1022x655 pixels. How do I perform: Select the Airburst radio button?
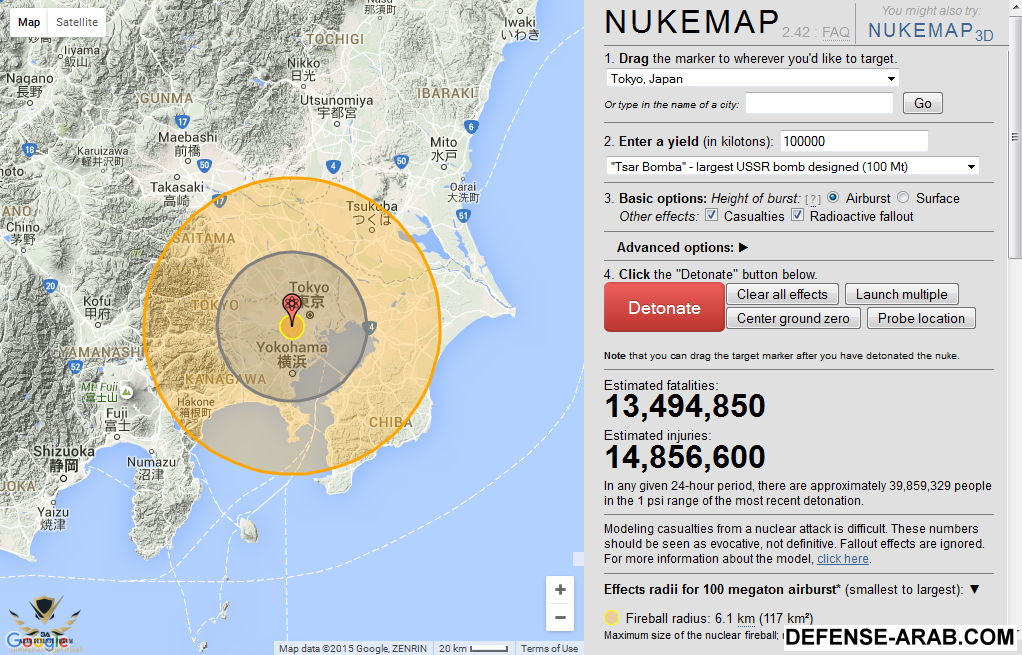pos(833,197)
